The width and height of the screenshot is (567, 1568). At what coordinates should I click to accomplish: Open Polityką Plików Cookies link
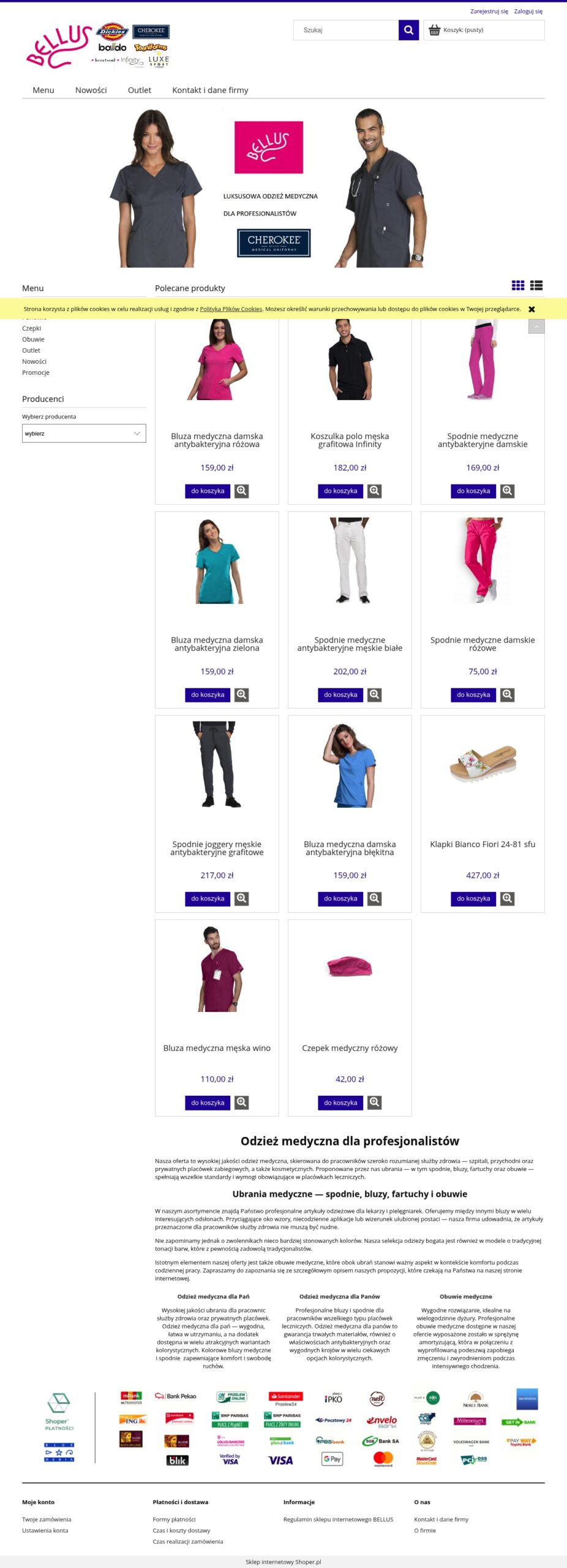tap(231, 309)
